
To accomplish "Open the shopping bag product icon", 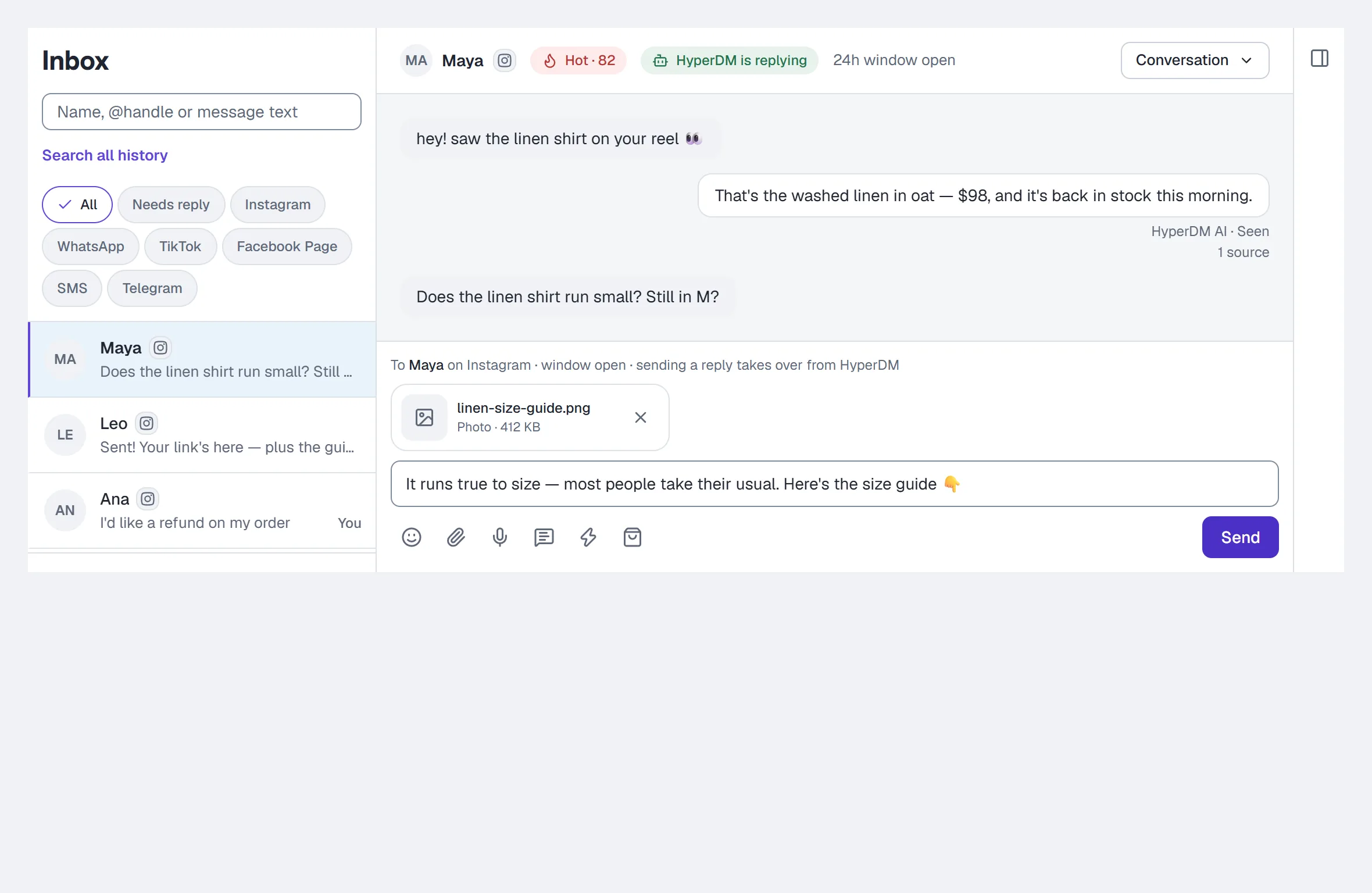I will [x=633, y=537].
